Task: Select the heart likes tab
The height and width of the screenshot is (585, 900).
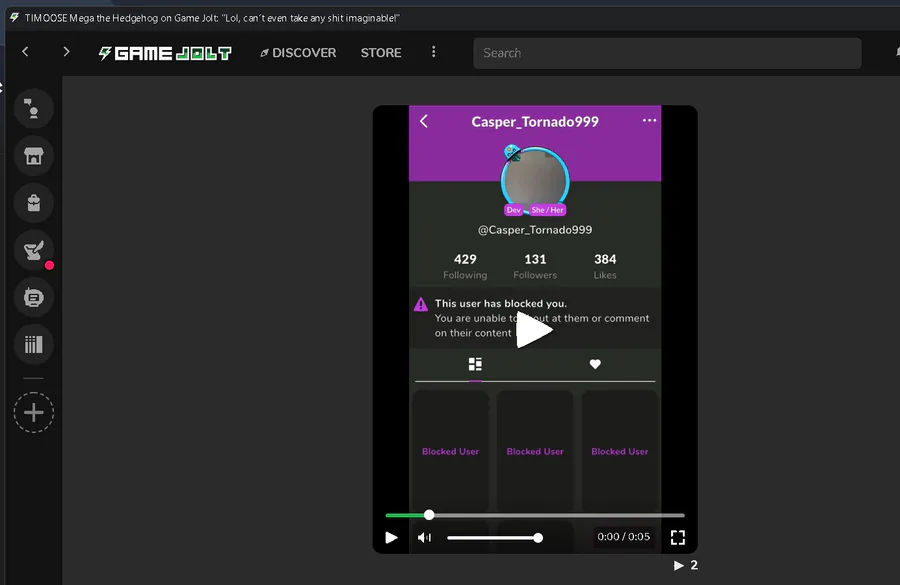Action: point(595,364)
